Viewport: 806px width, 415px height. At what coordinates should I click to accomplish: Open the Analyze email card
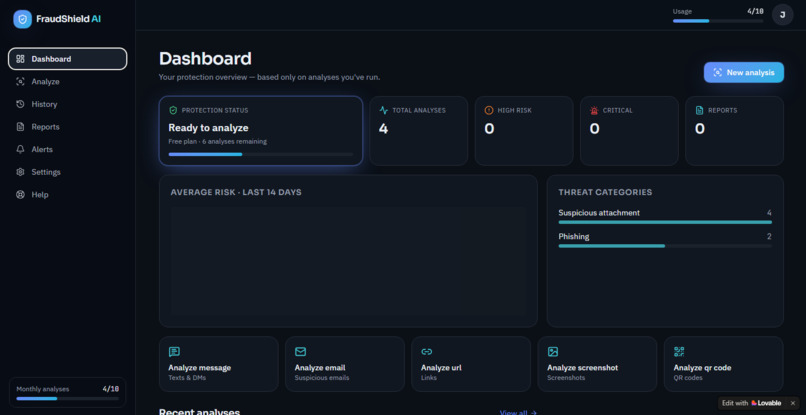pyautogui.click(x=345, y=364)
